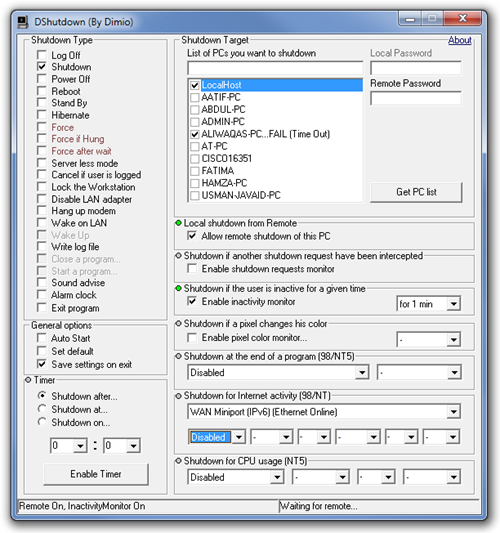Click the DShutdown app icon in title bar
The image size is (500, 533).
(x=22, y=22)
